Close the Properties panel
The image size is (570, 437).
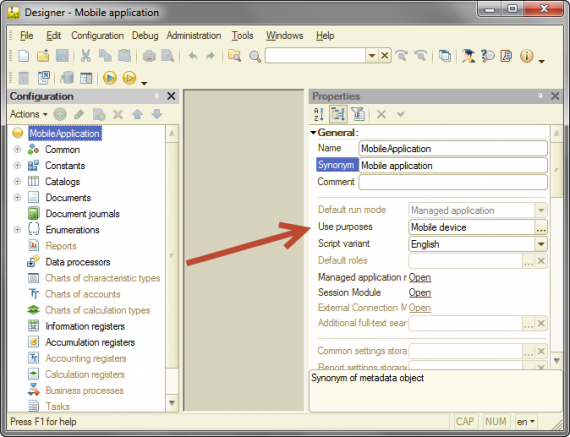pos(555,96)
